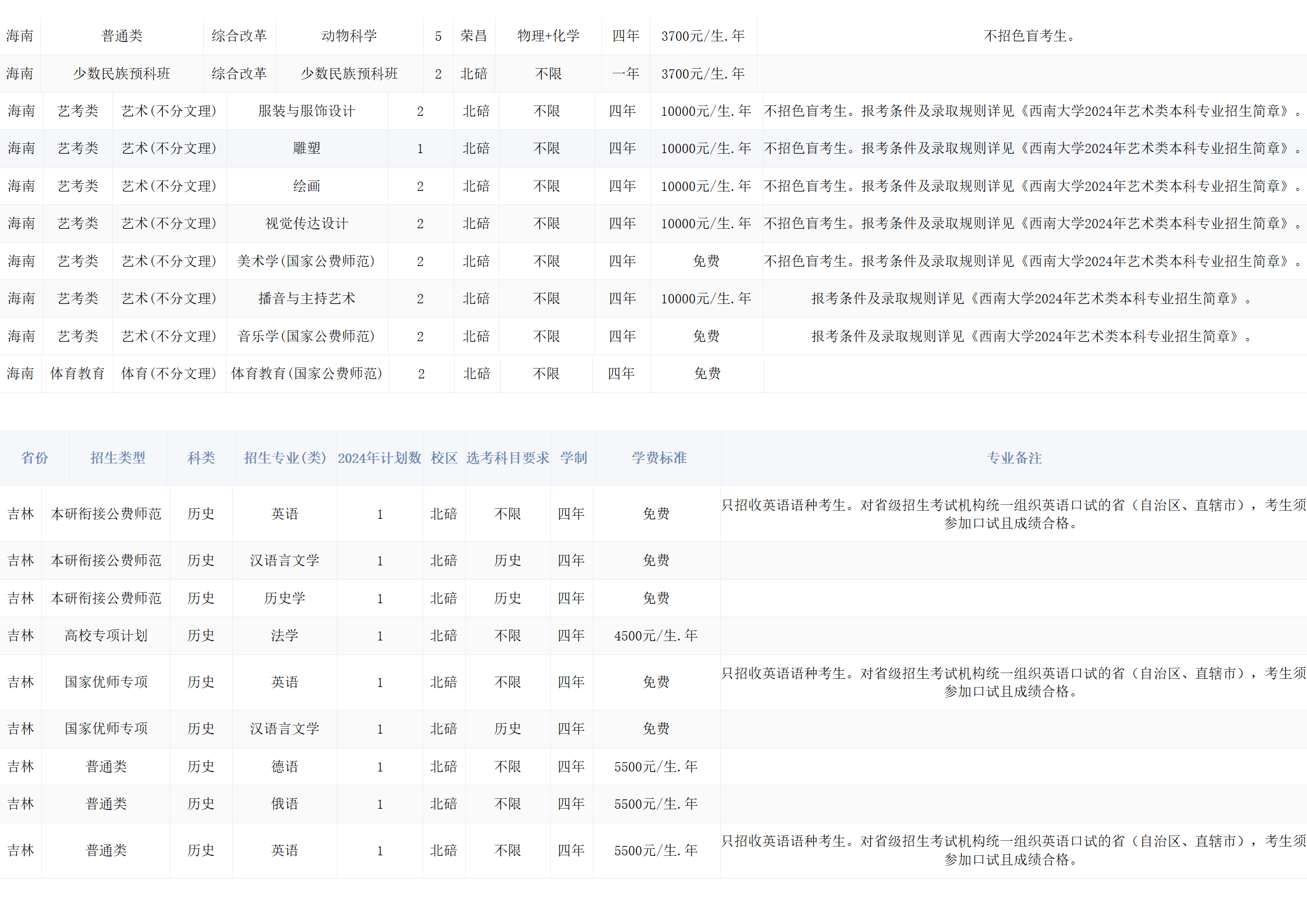Click the 选考科目要求 column header
This screenshot has width=1307, height=924.
507,458
